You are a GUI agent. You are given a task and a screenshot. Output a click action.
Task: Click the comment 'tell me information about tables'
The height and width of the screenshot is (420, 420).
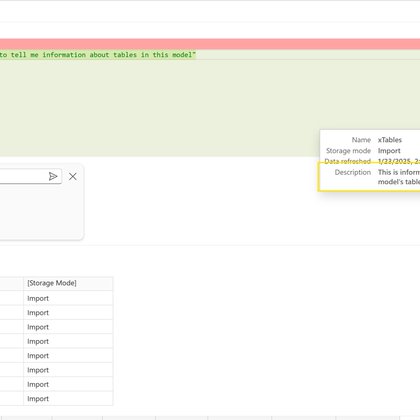(x=74, y=55)
